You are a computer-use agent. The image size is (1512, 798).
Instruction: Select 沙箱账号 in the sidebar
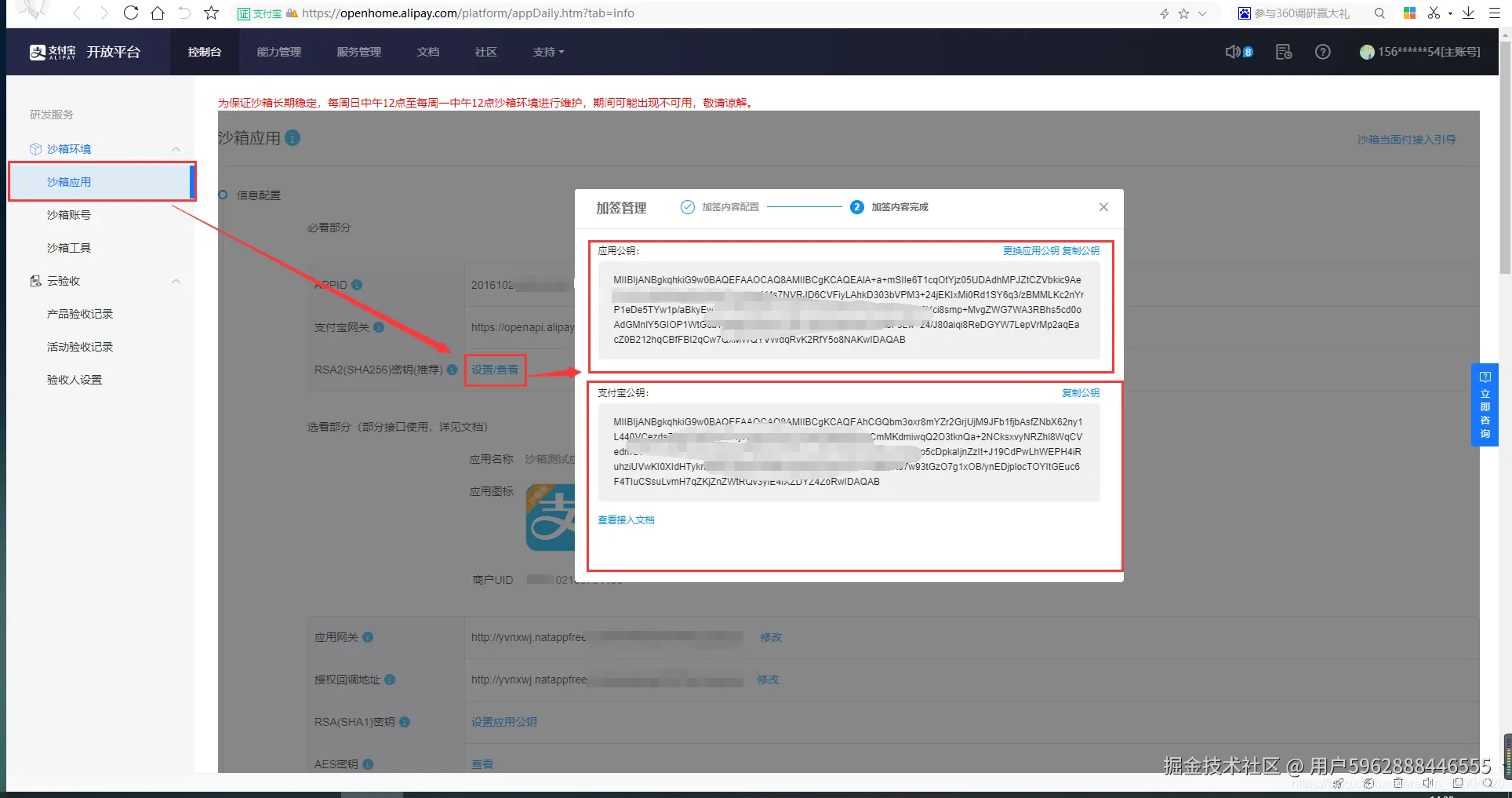pyautogui.click(x=69, y=215)
